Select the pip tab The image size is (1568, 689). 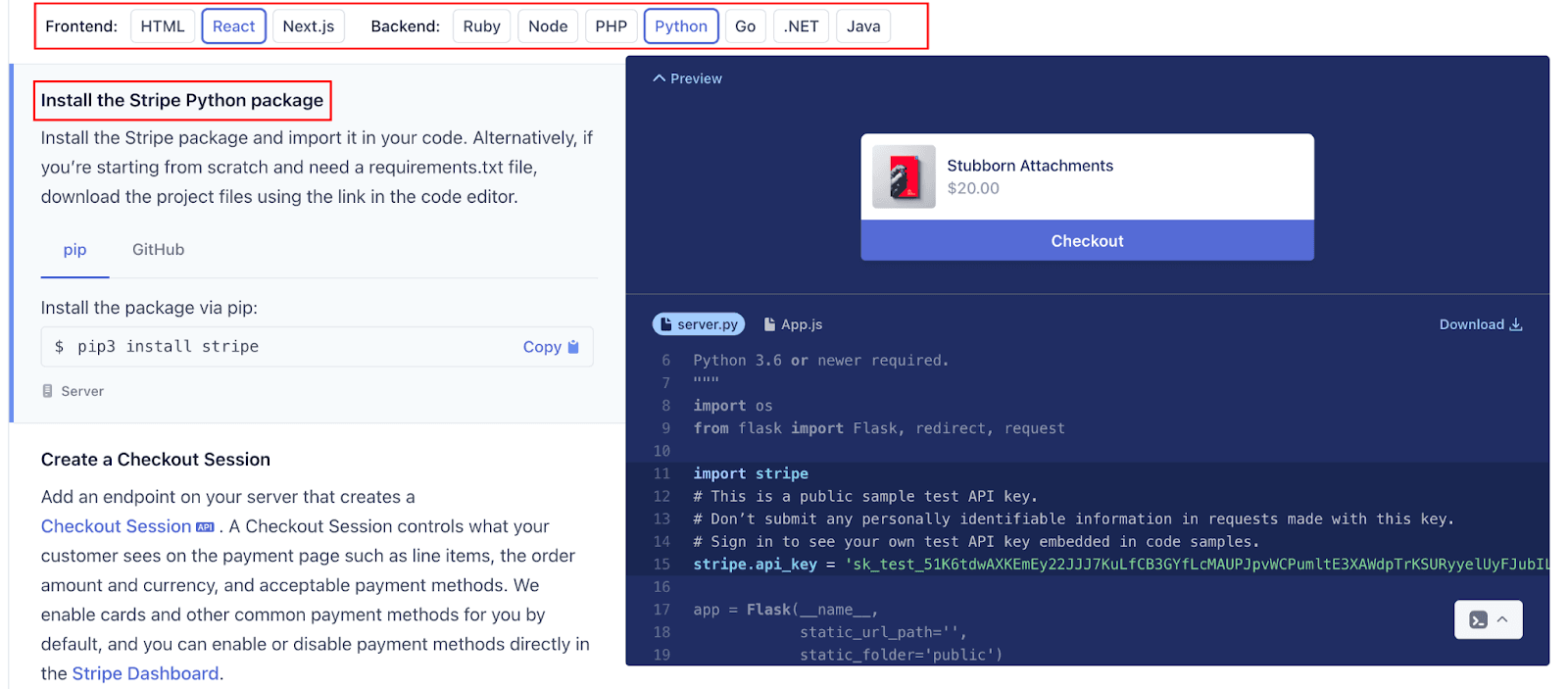pyautogui.click(x=74, y=250)
